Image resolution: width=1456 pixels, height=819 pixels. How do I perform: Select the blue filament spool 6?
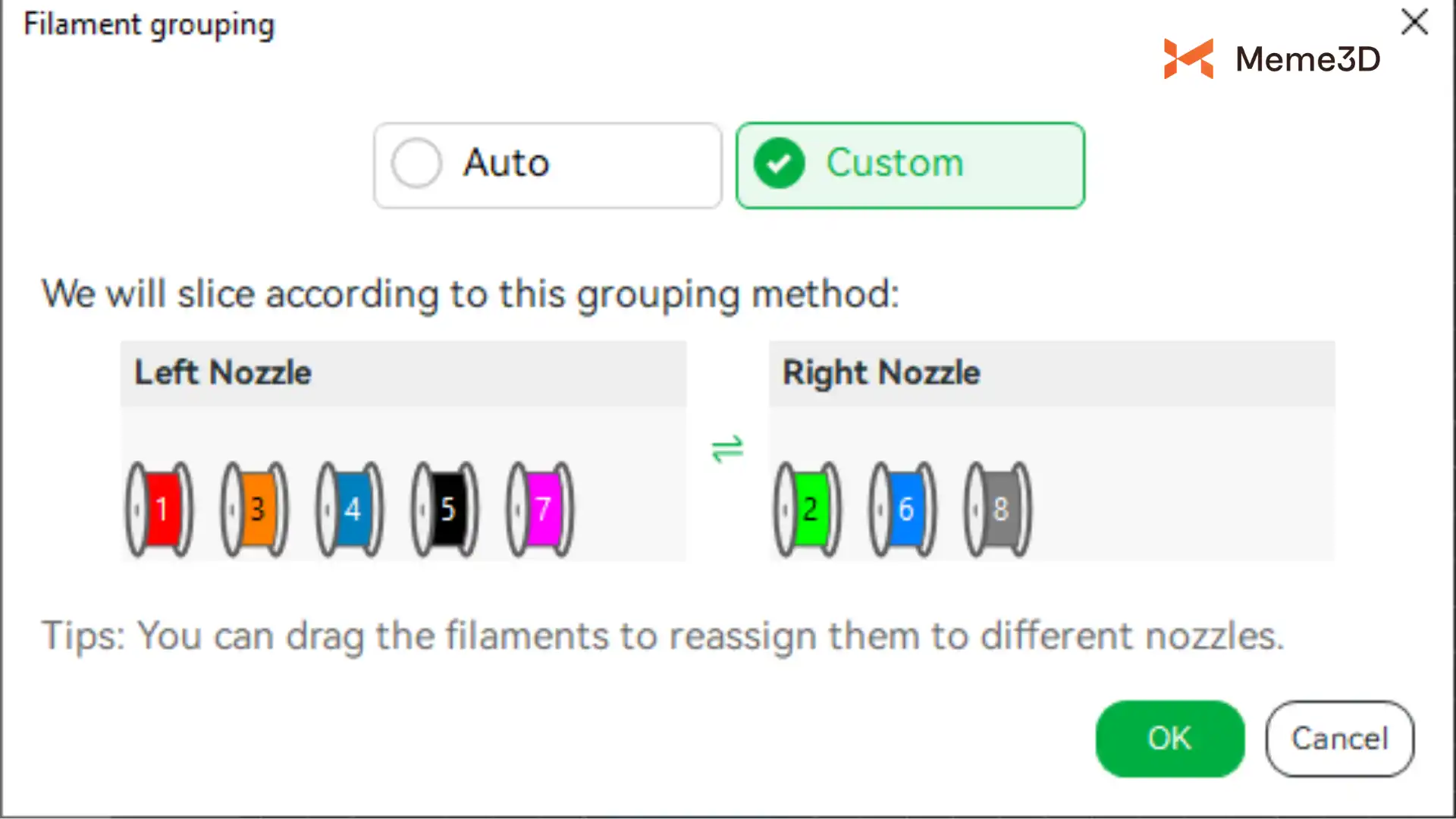[903, 509]
